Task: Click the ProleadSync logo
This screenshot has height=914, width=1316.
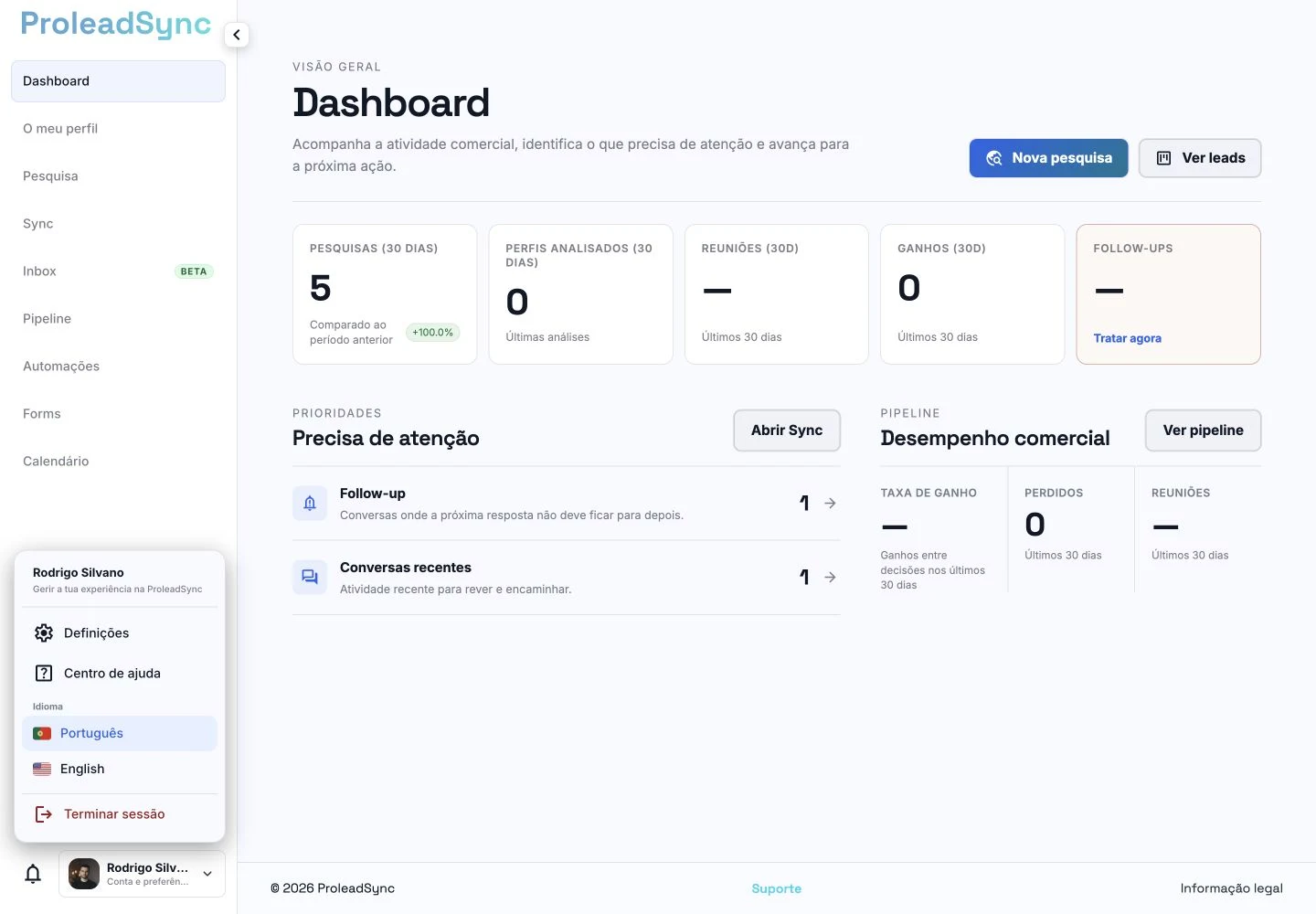Action: (x=116, y=25)
